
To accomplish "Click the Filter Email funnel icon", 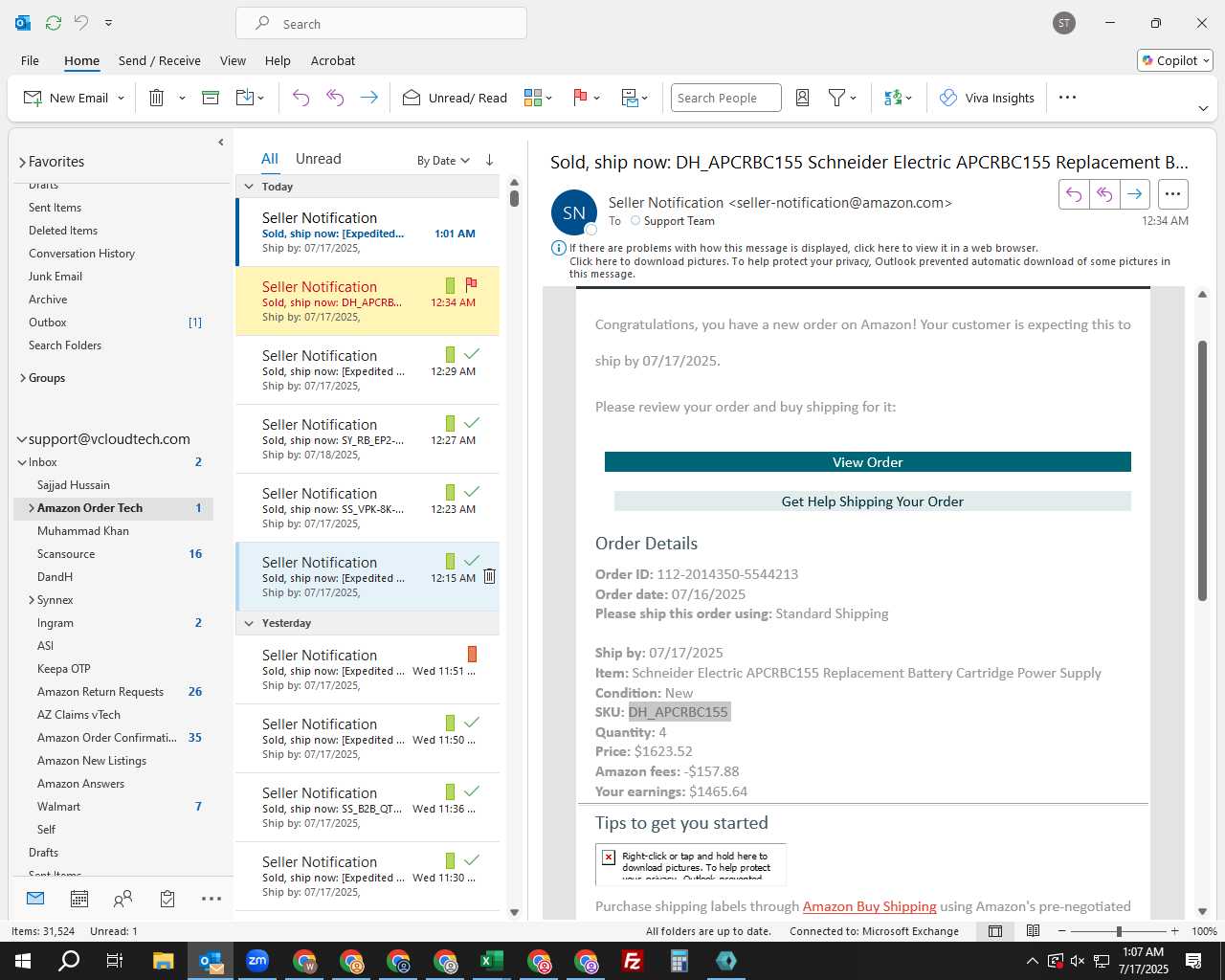I will pyautogui.click(x=836, y=98).
